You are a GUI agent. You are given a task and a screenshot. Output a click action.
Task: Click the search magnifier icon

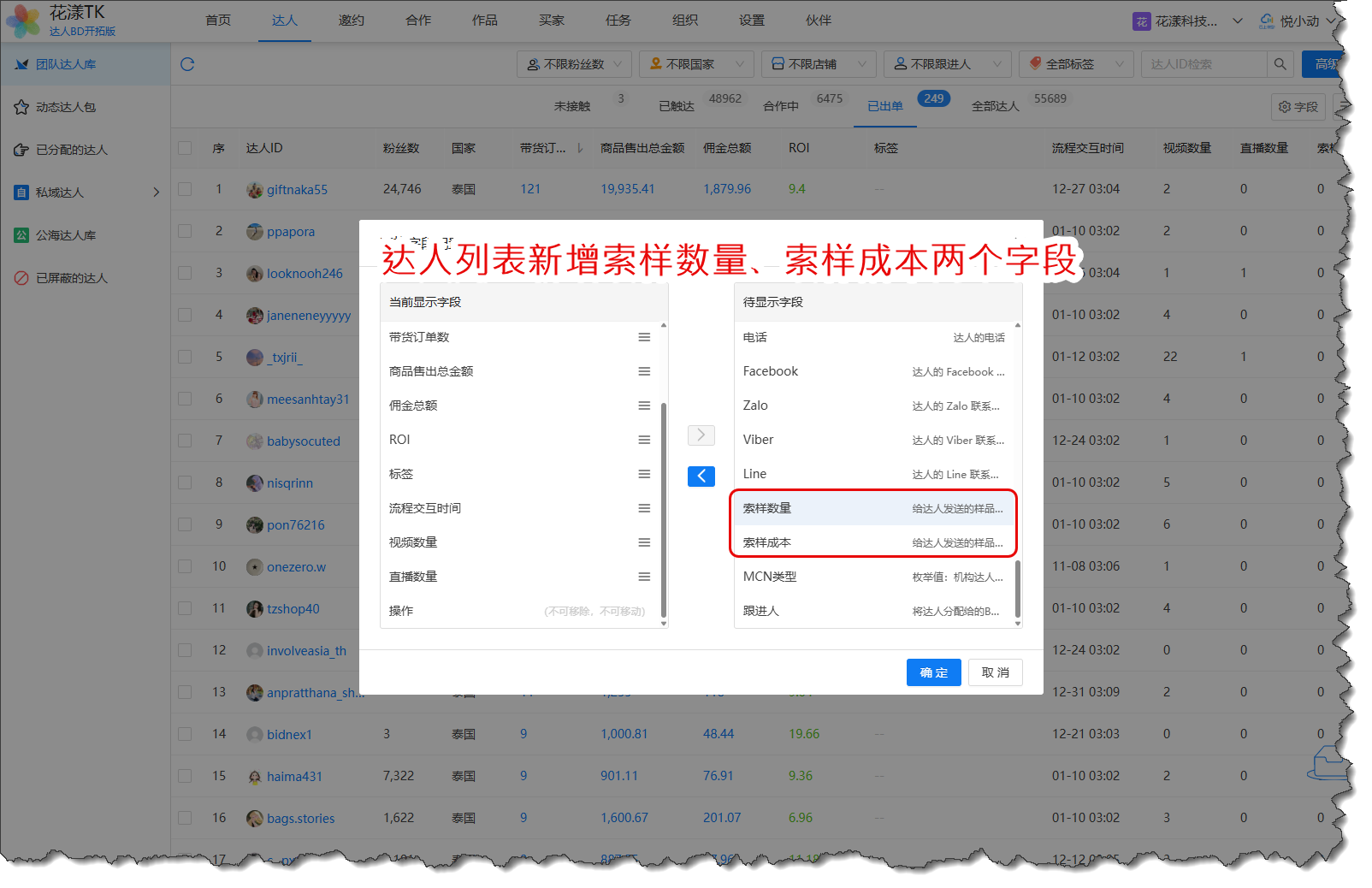point(1280,64)
